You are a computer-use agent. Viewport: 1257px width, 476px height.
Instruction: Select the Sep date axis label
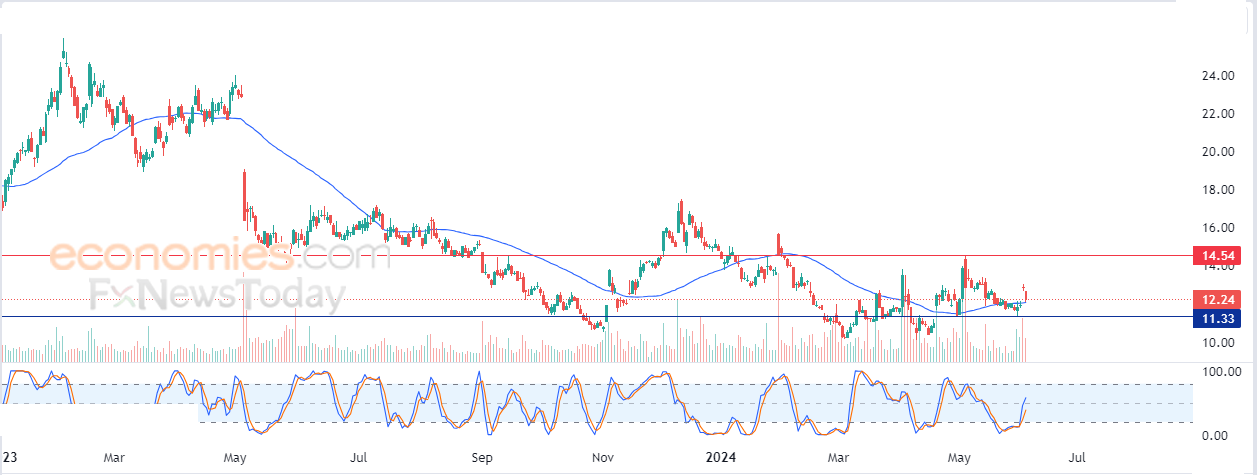(482, 458)
